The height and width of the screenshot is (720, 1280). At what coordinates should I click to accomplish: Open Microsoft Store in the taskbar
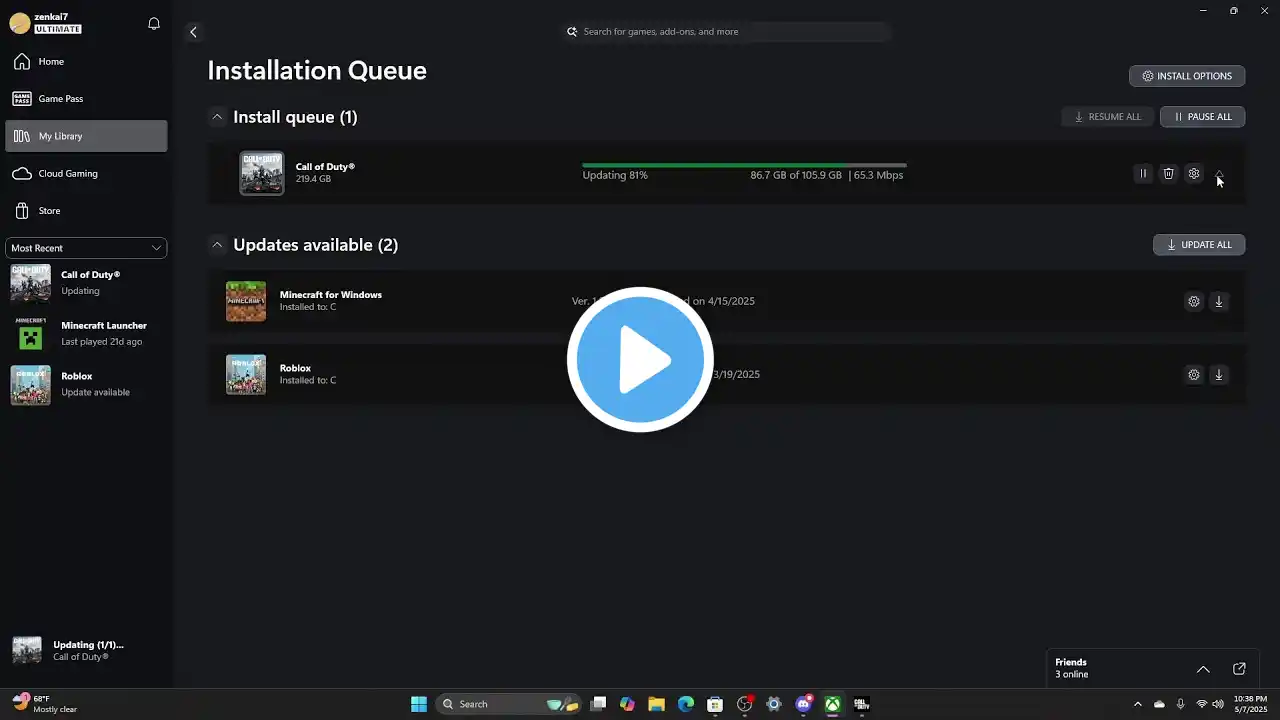(x=715, y=704)
